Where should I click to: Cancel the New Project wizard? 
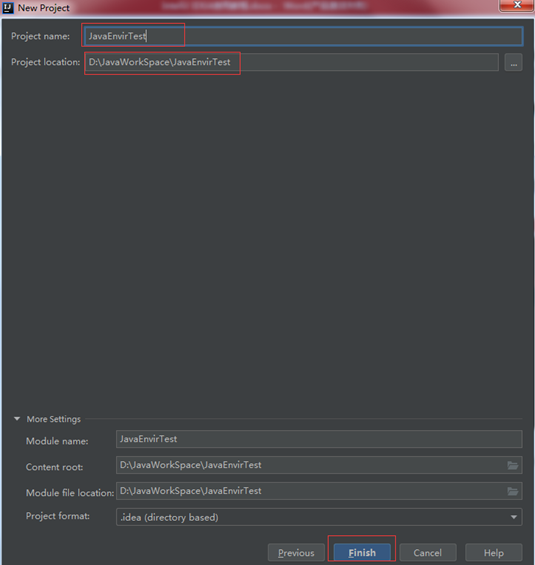pos(428,553)
